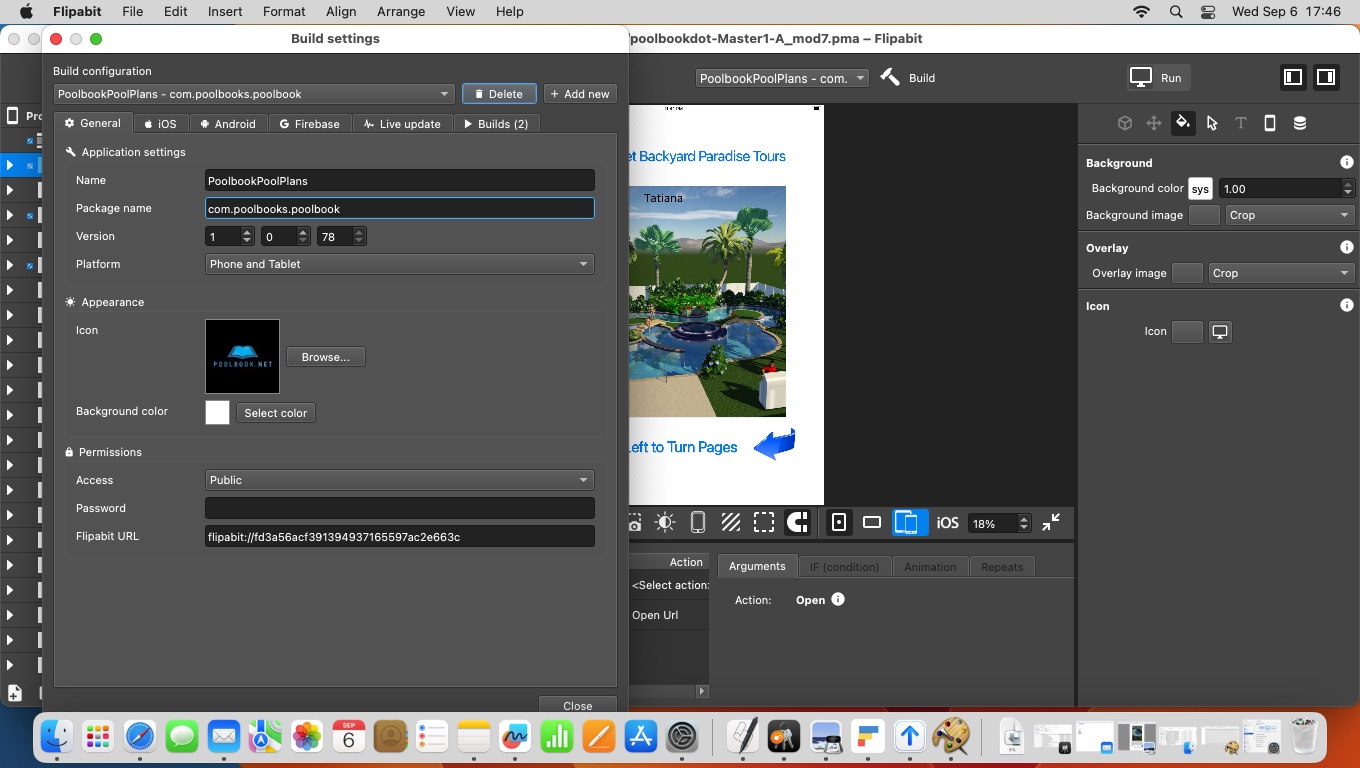Open the Platform Phone and Tablet dropdown
The width and height of the screenshot is (1360, 768).
pos(399,264)
